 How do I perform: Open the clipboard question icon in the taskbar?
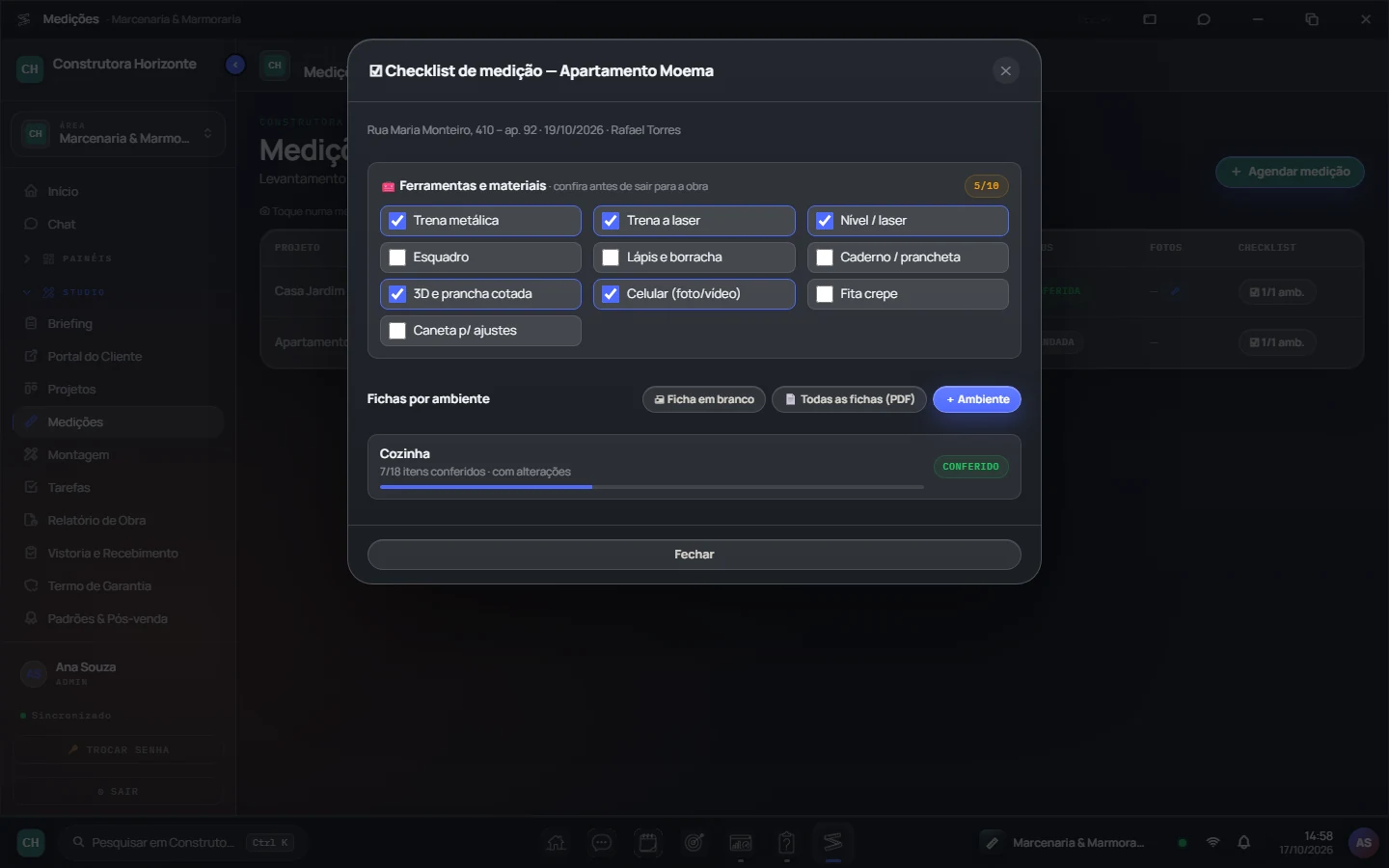(x=787, y=842)
